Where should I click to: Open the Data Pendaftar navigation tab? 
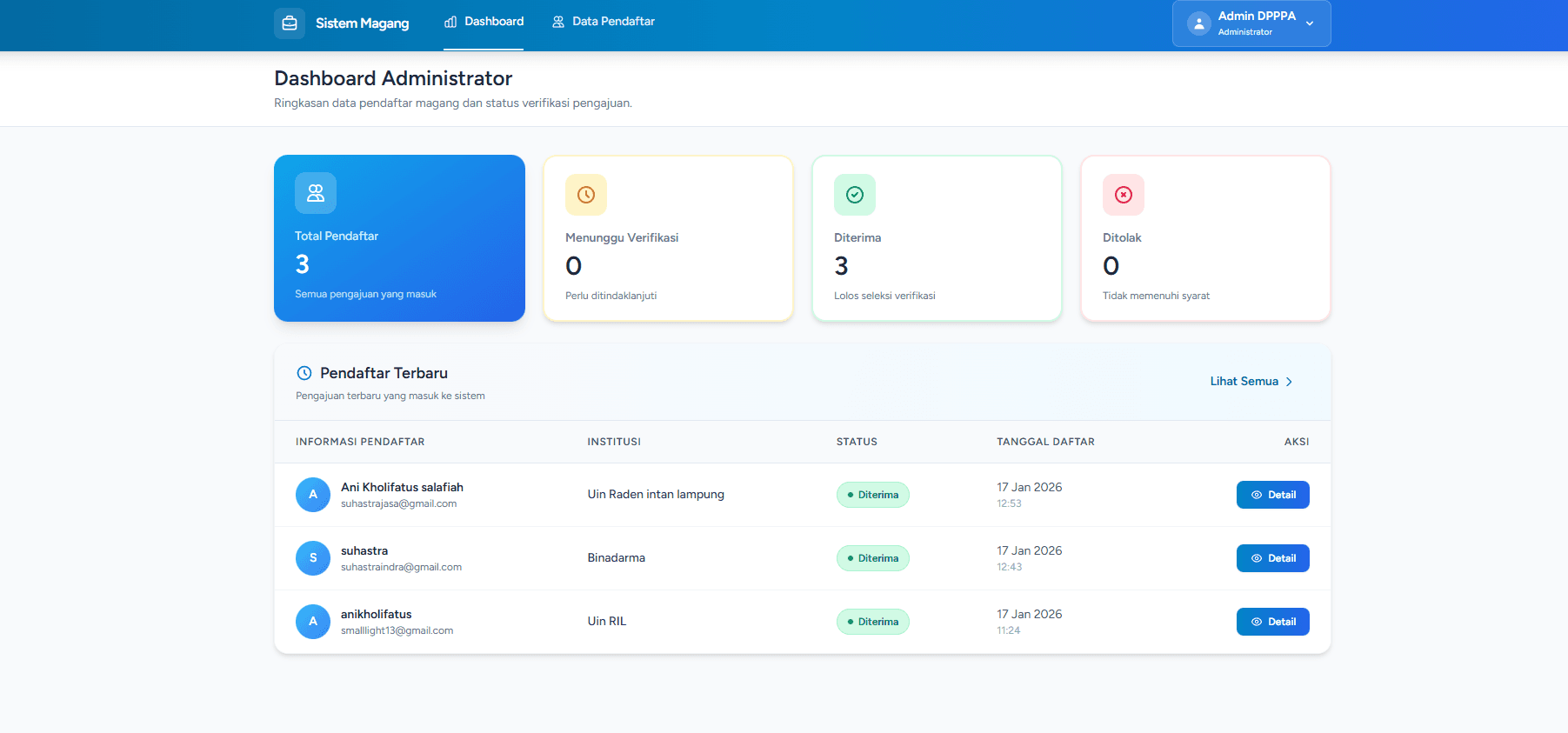click(604, 22)
